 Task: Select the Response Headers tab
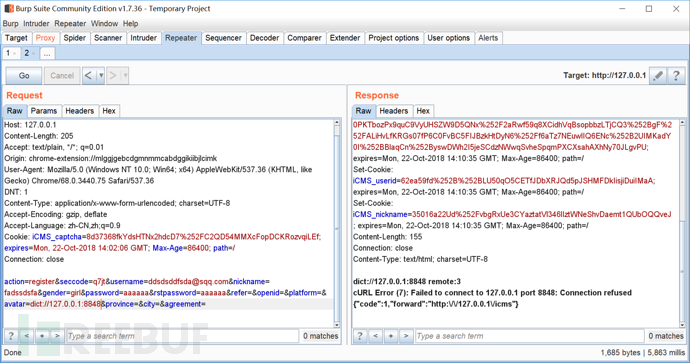[x=394, y=111]
